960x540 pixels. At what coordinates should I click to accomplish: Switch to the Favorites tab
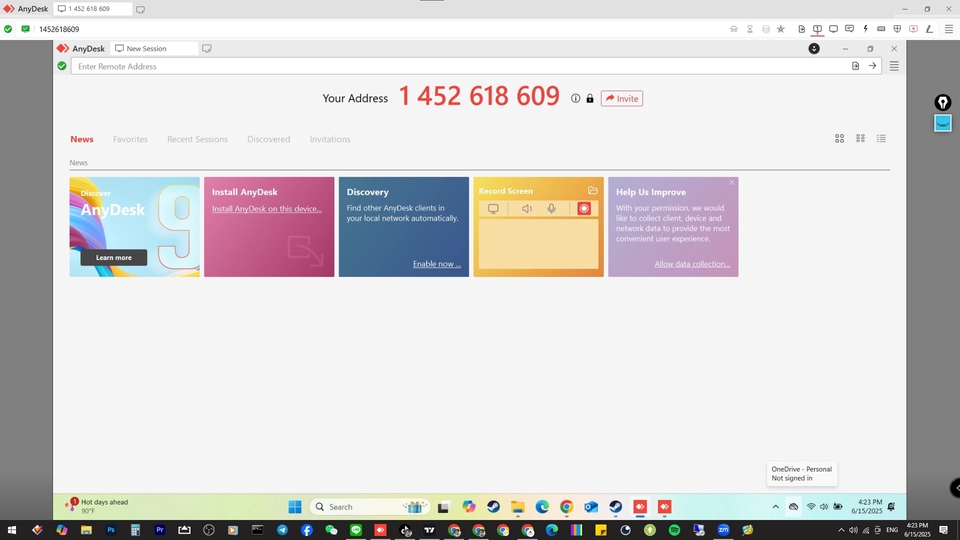click(x=130, y=139)
